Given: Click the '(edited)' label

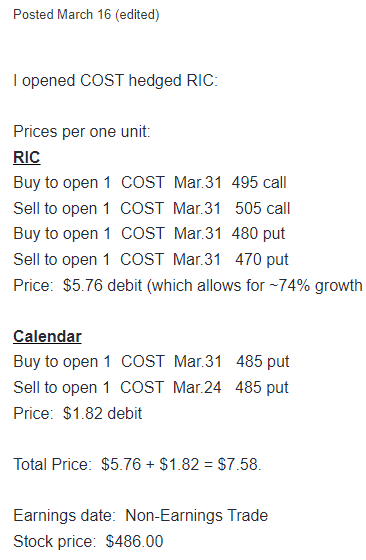Looking at the screenshot, I should pos(137,15).
